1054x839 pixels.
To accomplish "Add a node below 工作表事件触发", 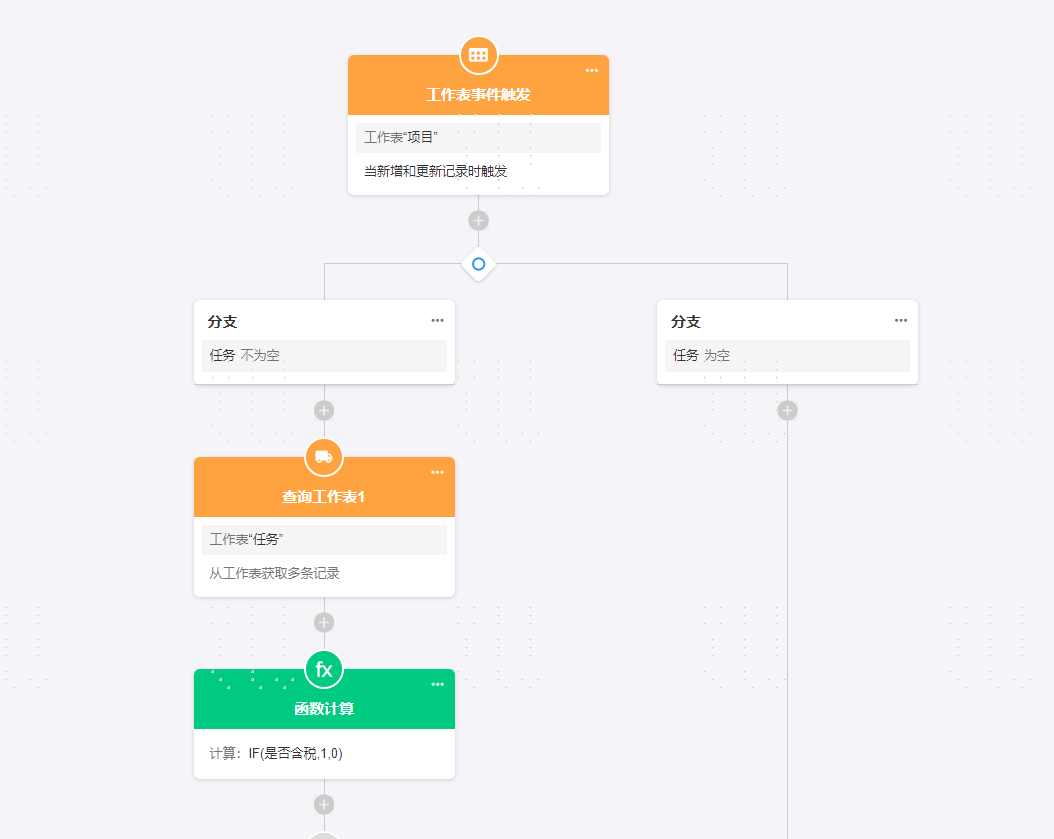I will (478, 221).
